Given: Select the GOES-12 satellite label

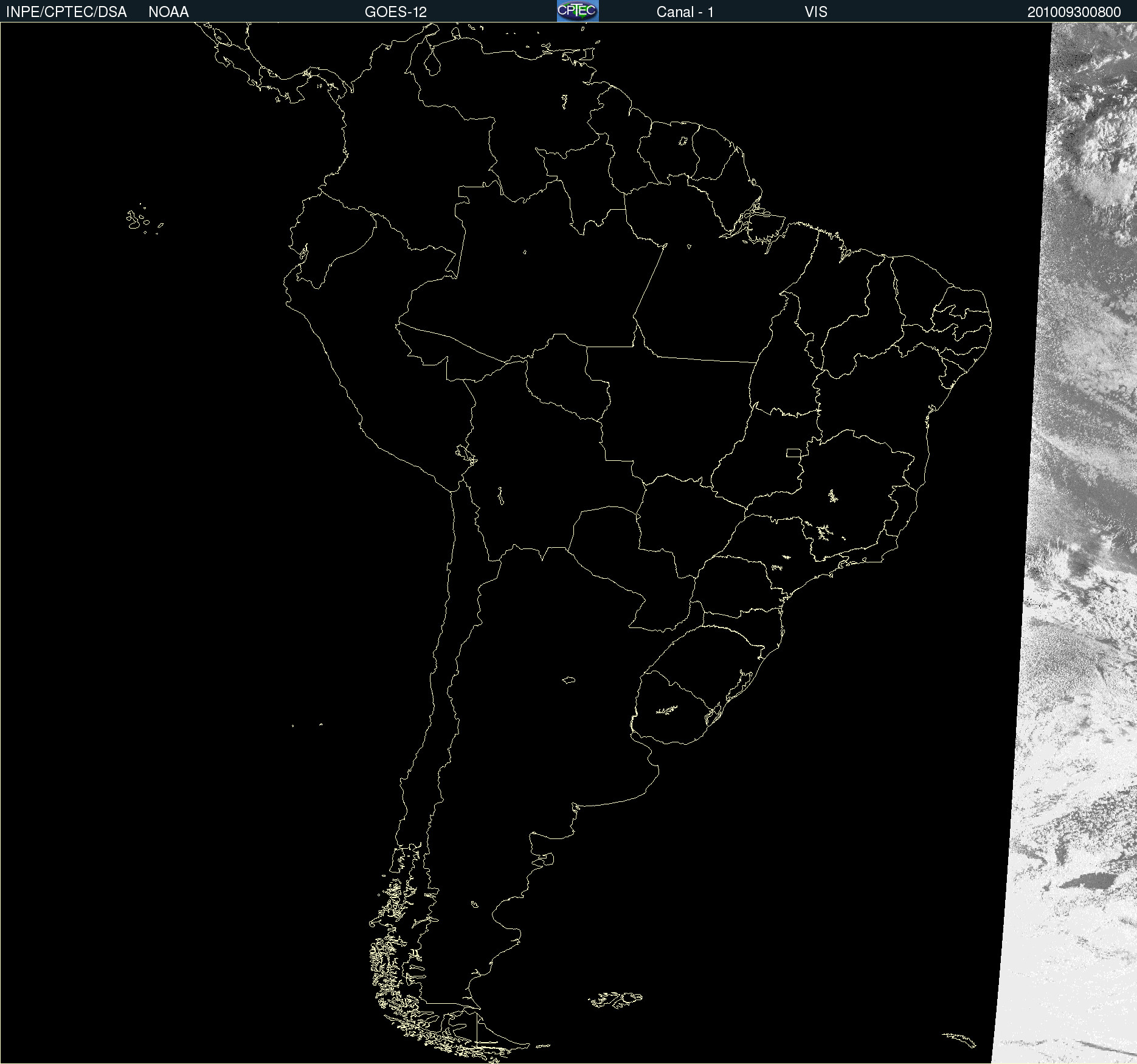Looking at the screenshot, I should (396, 12).
